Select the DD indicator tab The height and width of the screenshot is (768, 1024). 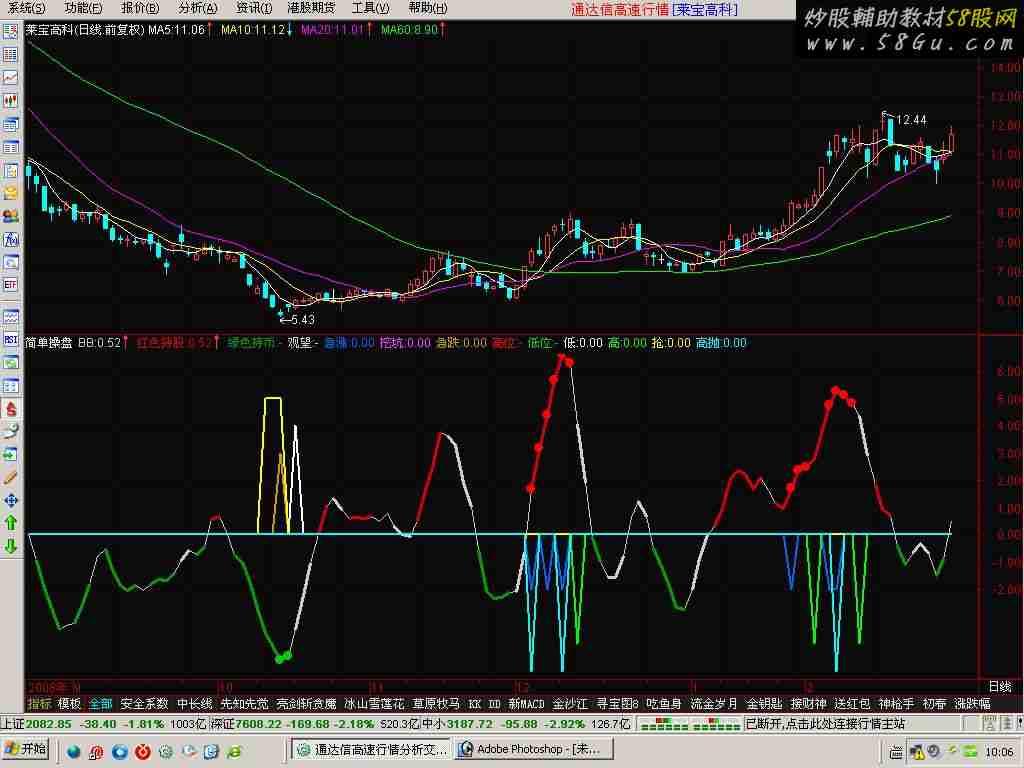click(494, 703)
